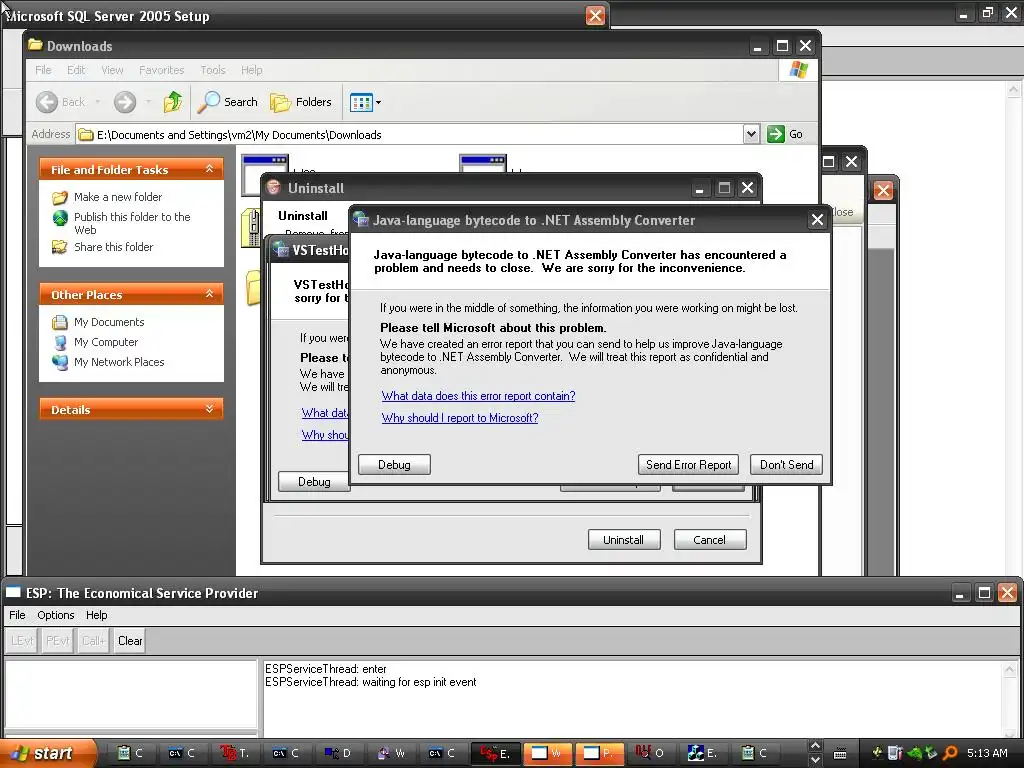Open the Address bar dropdown arrow
Screen dimensions: 1024x768
751,134
